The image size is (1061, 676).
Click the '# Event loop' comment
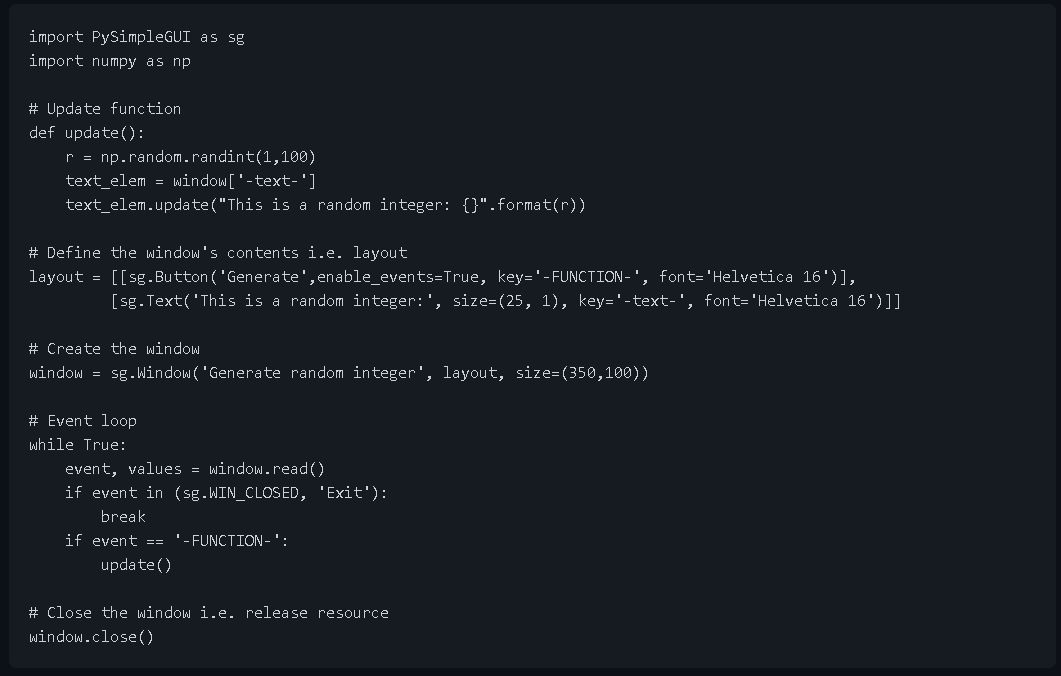point(83,421)
